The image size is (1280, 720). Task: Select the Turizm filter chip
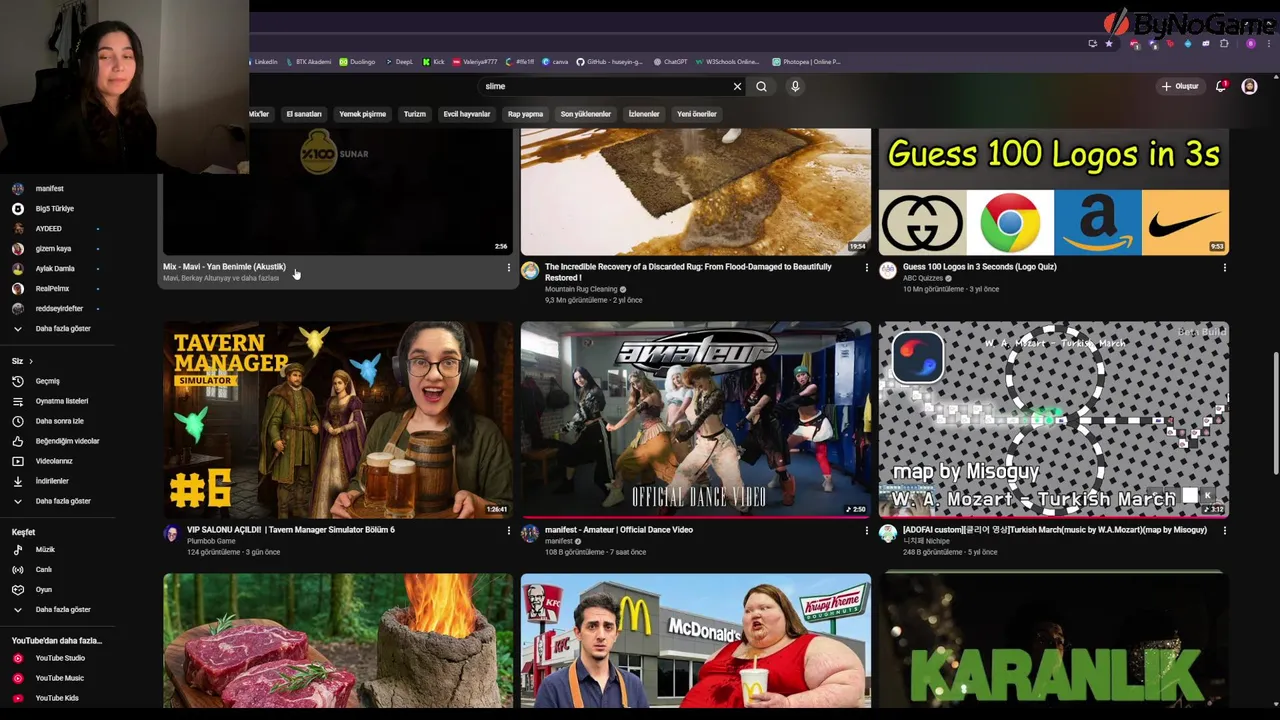click(x=415, y=114)
